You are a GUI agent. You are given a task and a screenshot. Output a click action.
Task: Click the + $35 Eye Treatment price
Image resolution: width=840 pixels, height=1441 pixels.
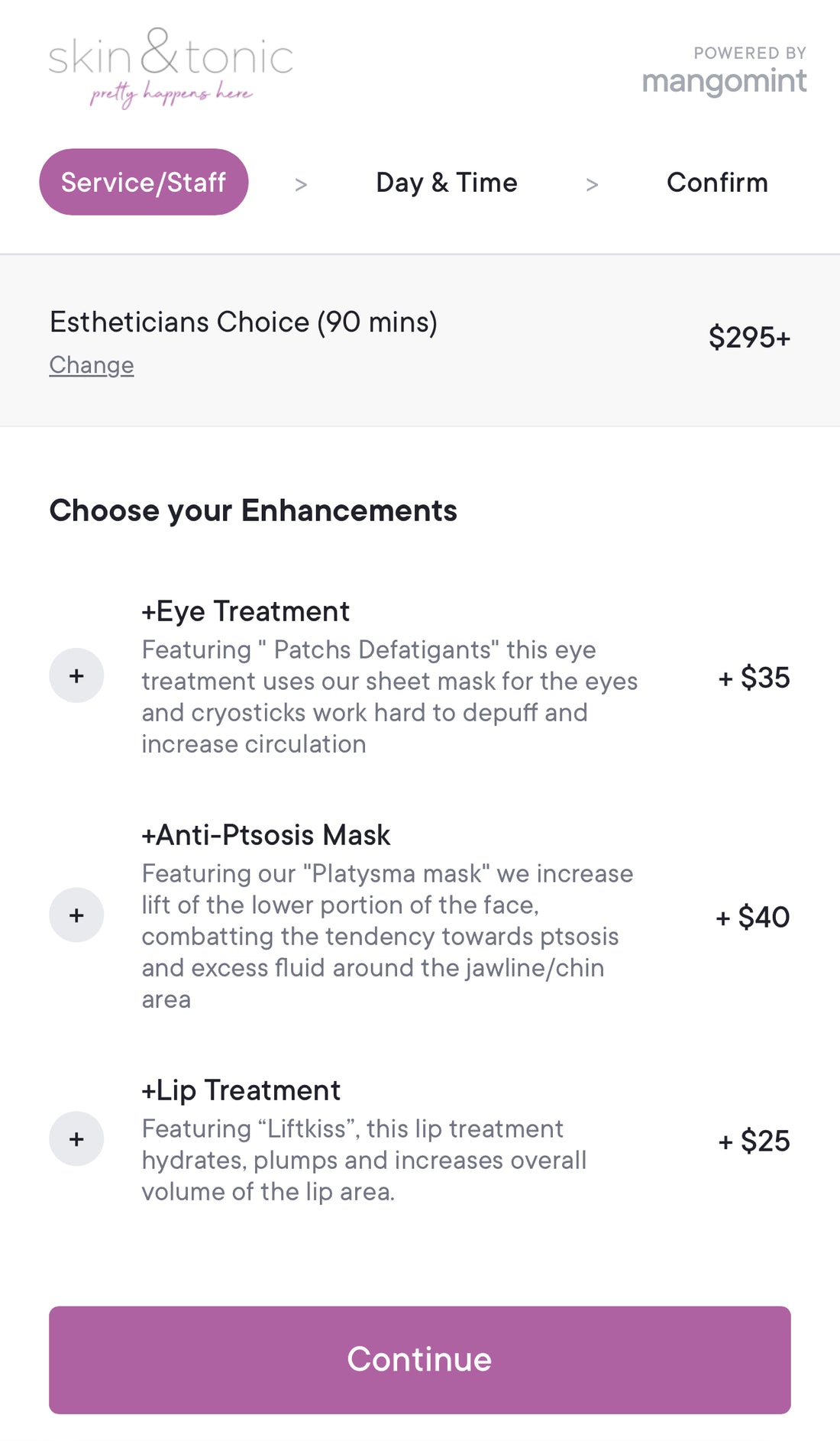[754, 678]
